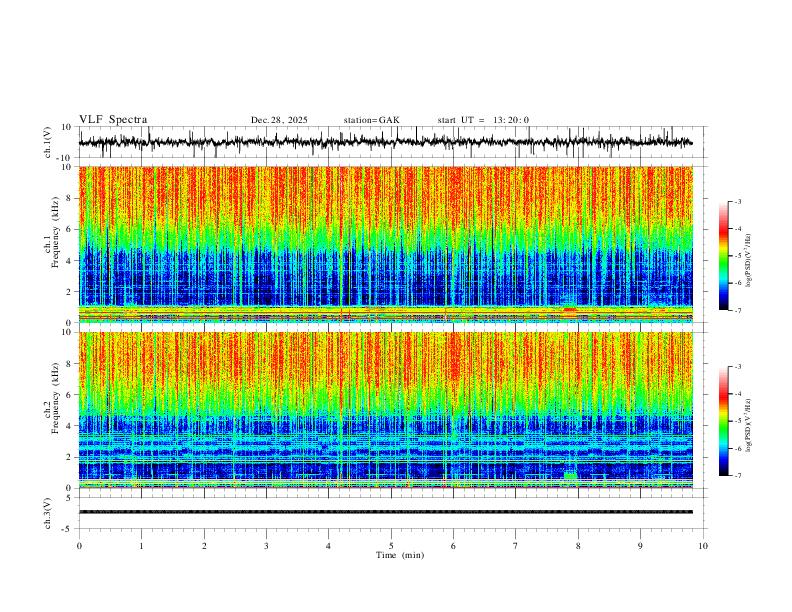Viewport: 792px width, 612px height.
Task: Click the "start UT = 13:20:0" header text
Action: click(x=483, y=120)
